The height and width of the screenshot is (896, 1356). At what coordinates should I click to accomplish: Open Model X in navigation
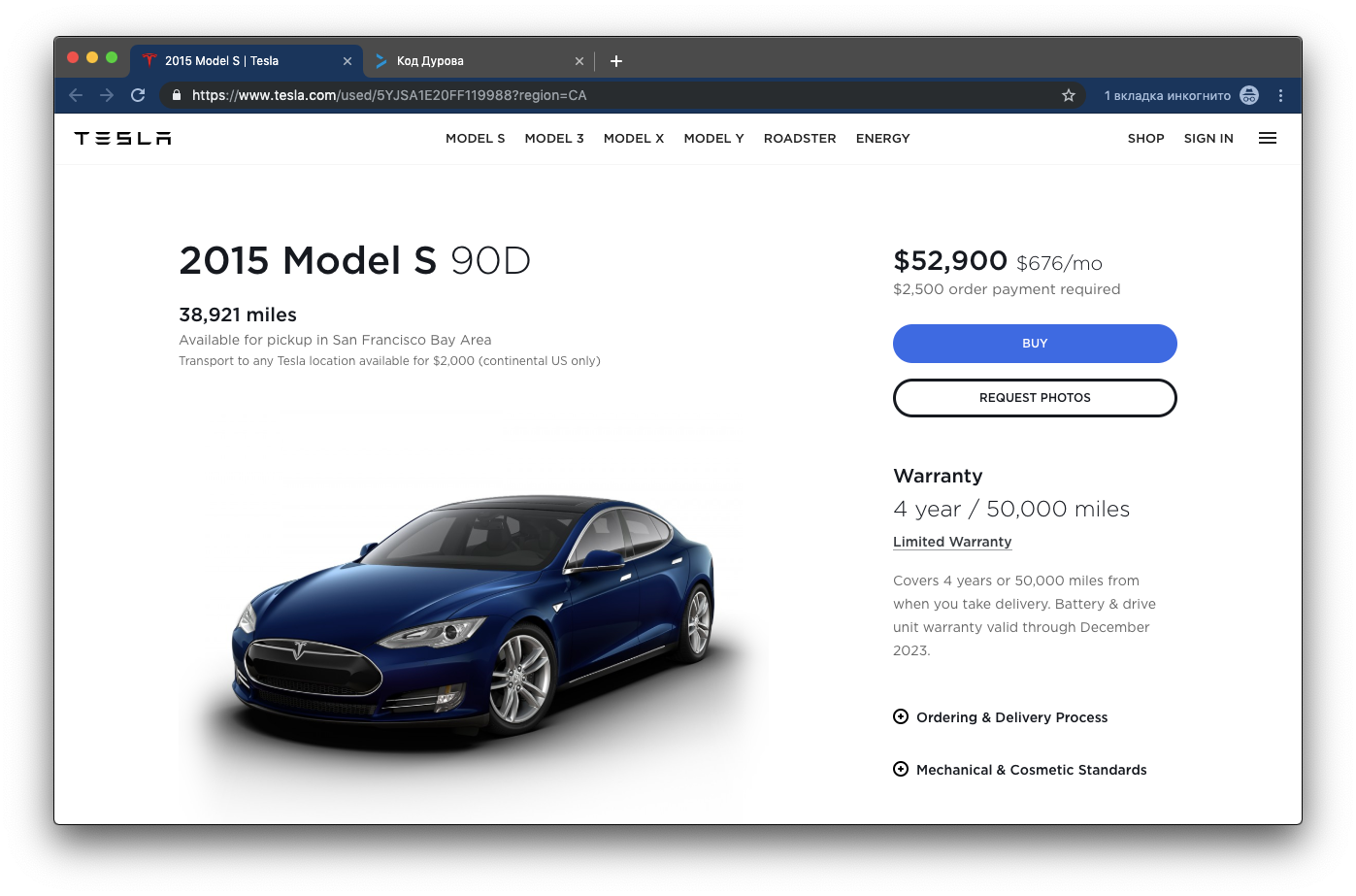tap(634, 138)
